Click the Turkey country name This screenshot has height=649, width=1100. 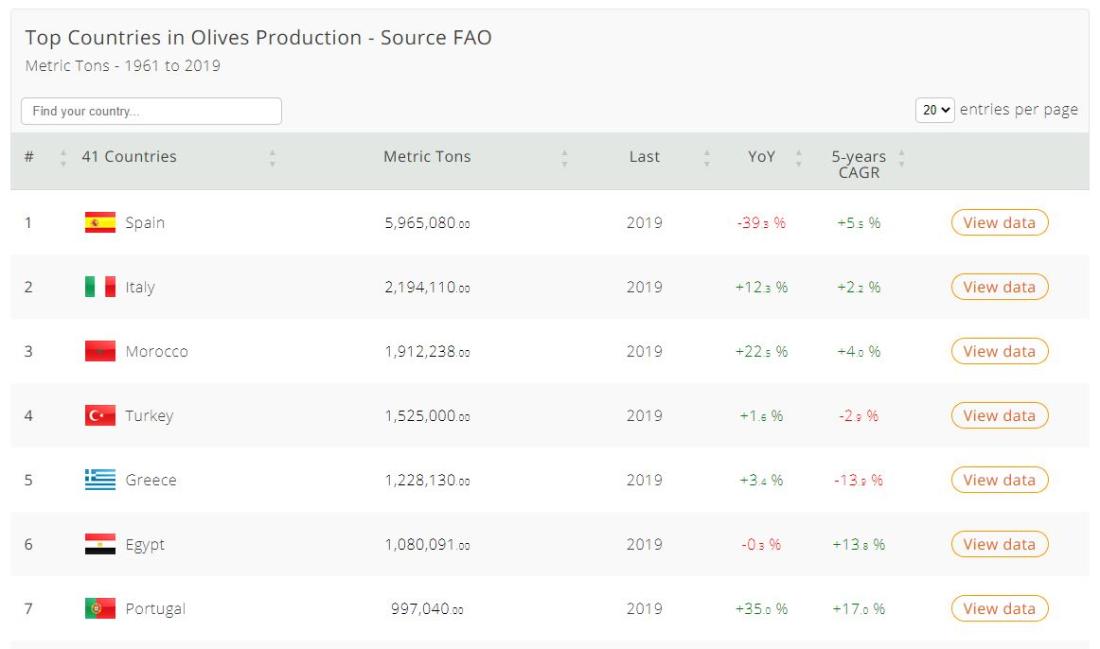click(x=149, y=416)
